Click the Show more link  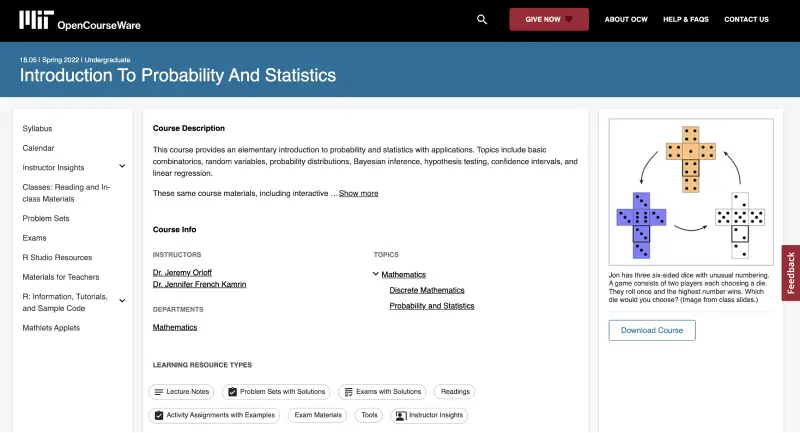pos(358,193)
